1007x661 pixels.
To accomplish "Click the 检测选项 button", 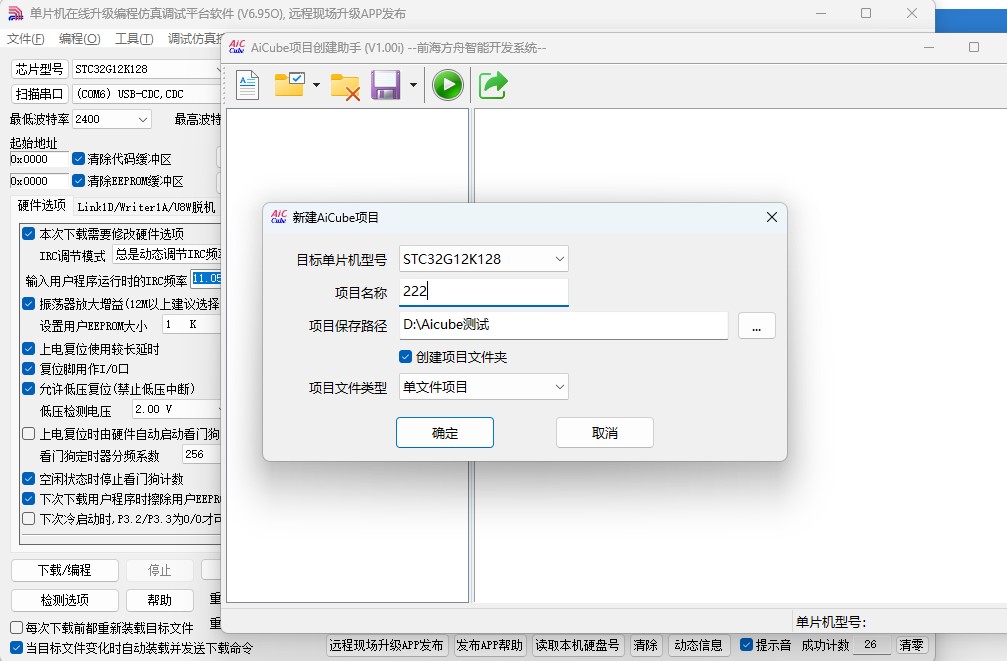I will coord(64,600).
